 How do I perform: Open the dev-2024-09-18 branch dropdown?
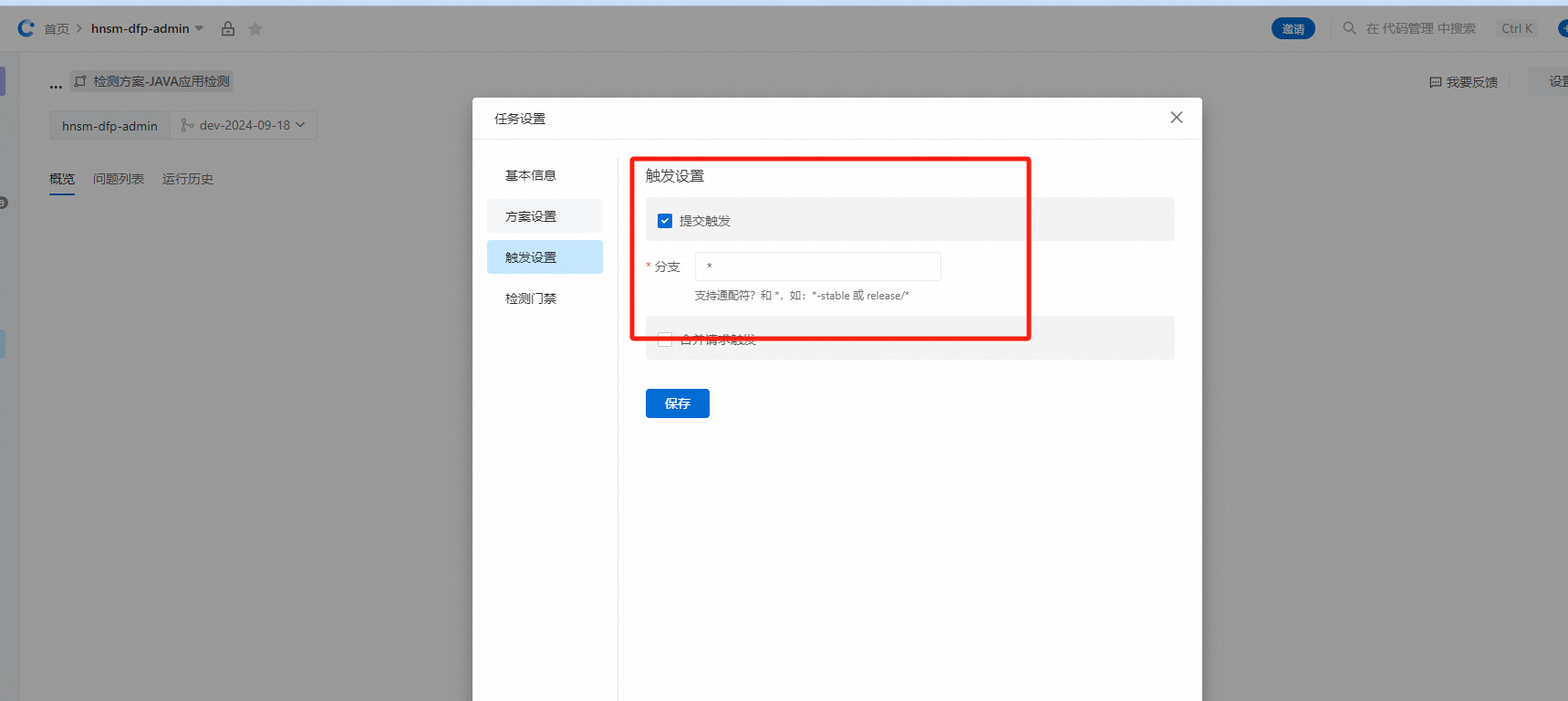click(x=244, y=125)
